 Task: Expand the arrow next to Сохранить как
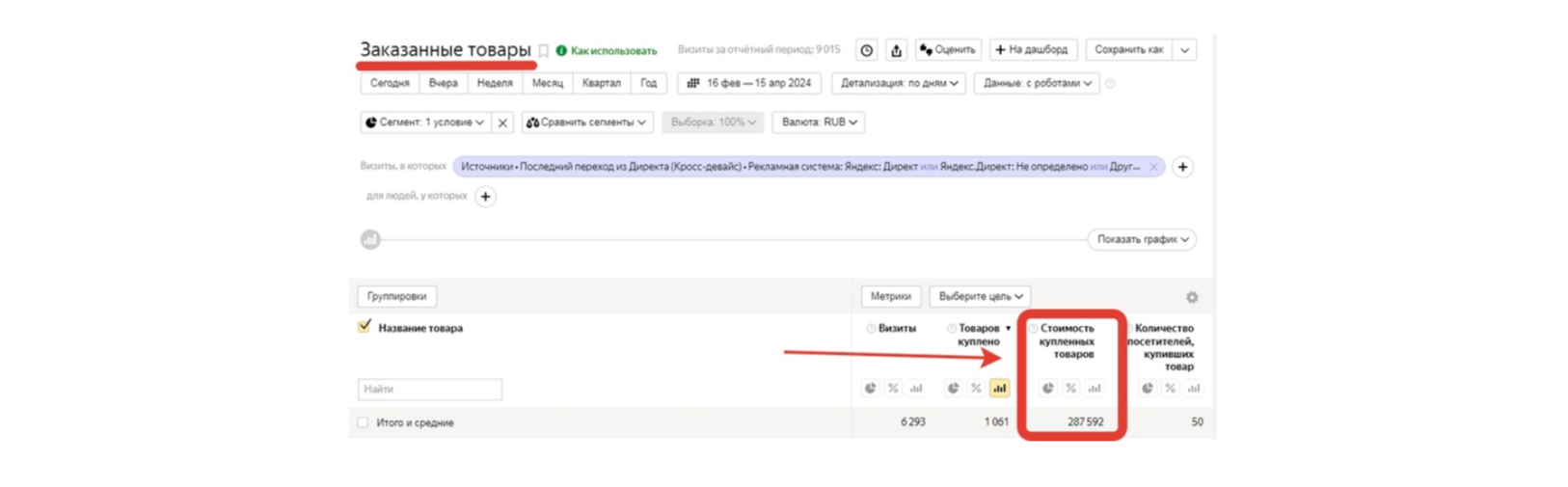1184,49
